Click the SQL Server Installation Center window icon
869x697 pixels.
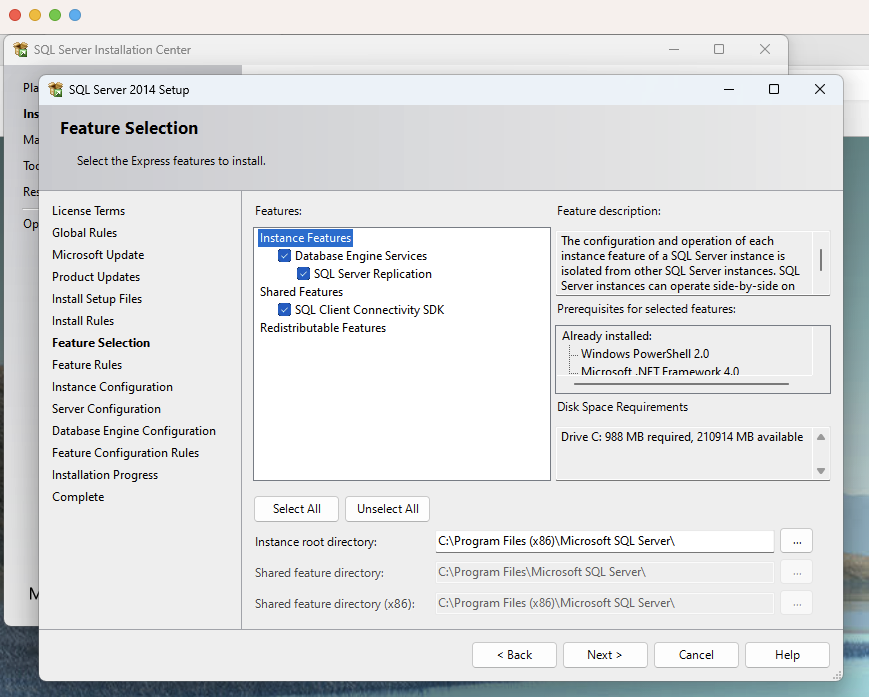pos(21,49)
